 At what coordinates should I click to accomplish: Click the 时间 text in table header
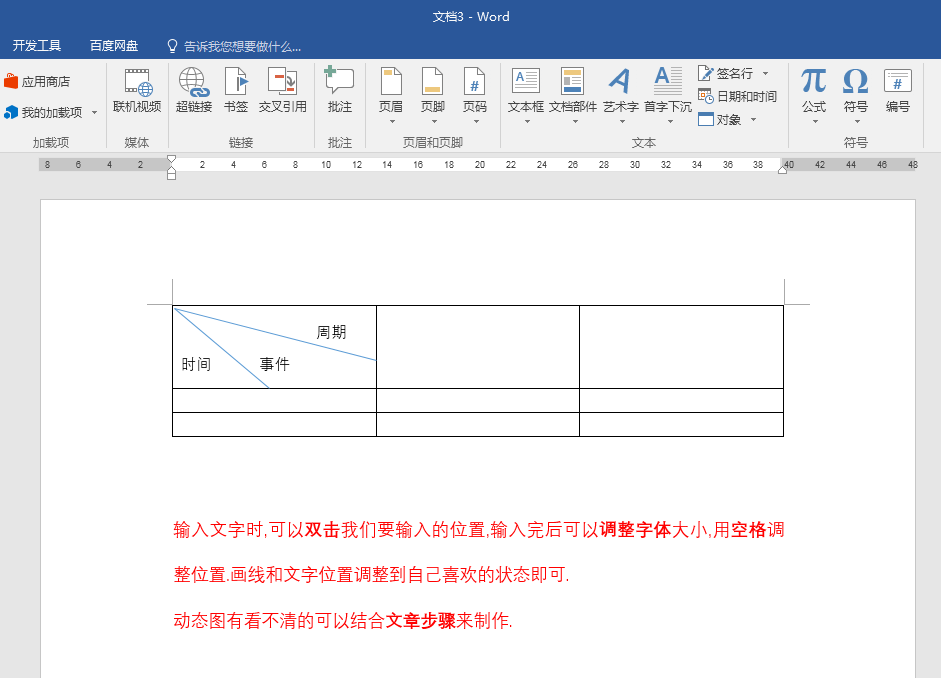click(x=196, y=364)
